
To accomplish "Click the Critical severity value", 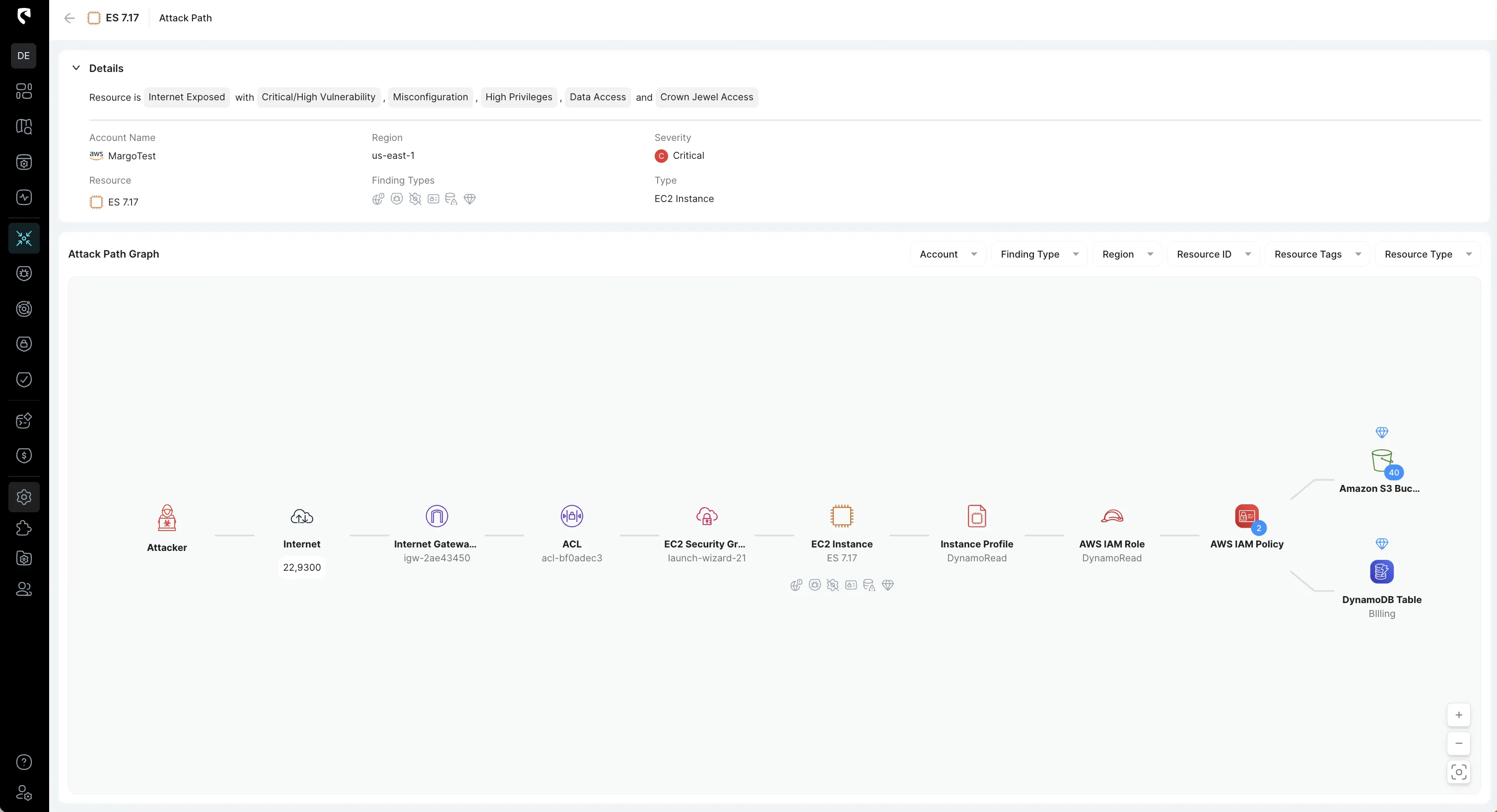I will tap(688, 156).
